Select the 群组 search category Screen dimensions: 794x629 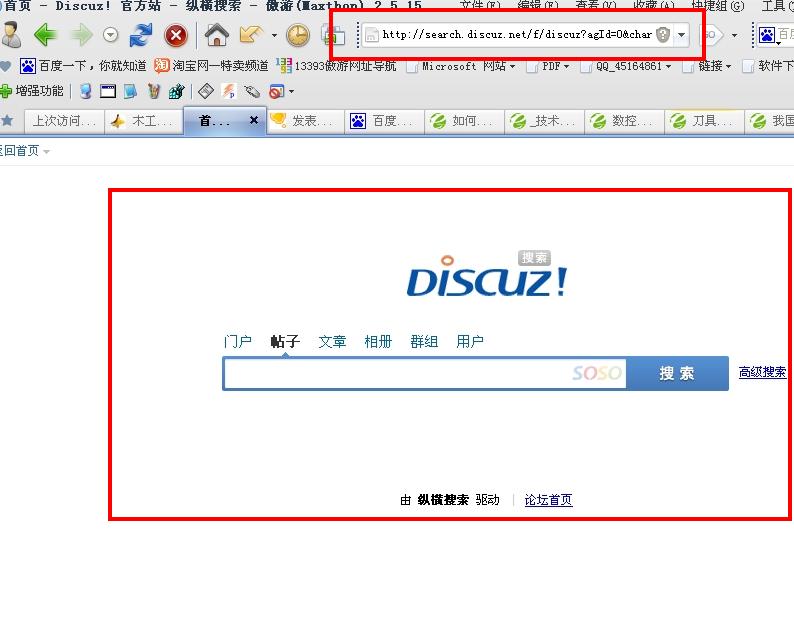(x=424, y=341)
